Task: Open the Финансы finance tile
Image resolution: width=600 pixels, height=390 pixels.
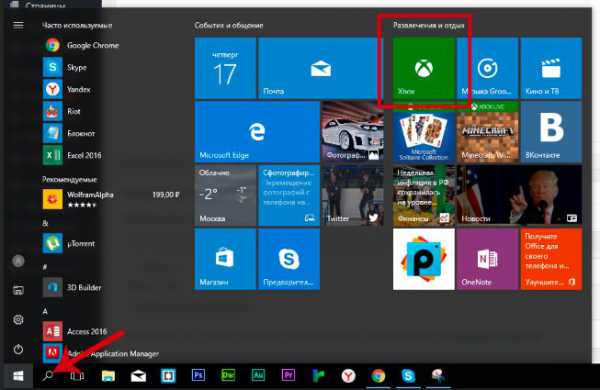Action: click(424, 196)
